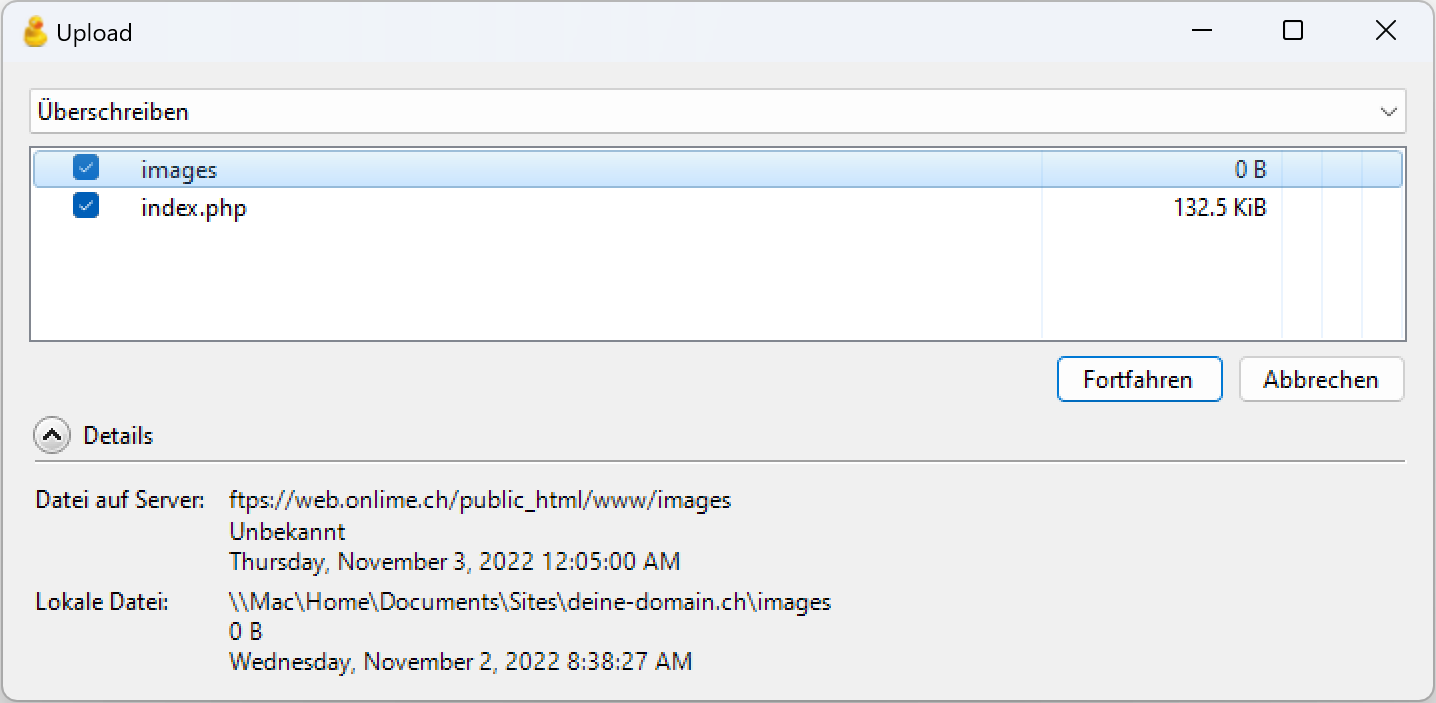Maximize the Upload dialog window
This screenshot has width=1436, height=703.
[x=1293, y=32]
